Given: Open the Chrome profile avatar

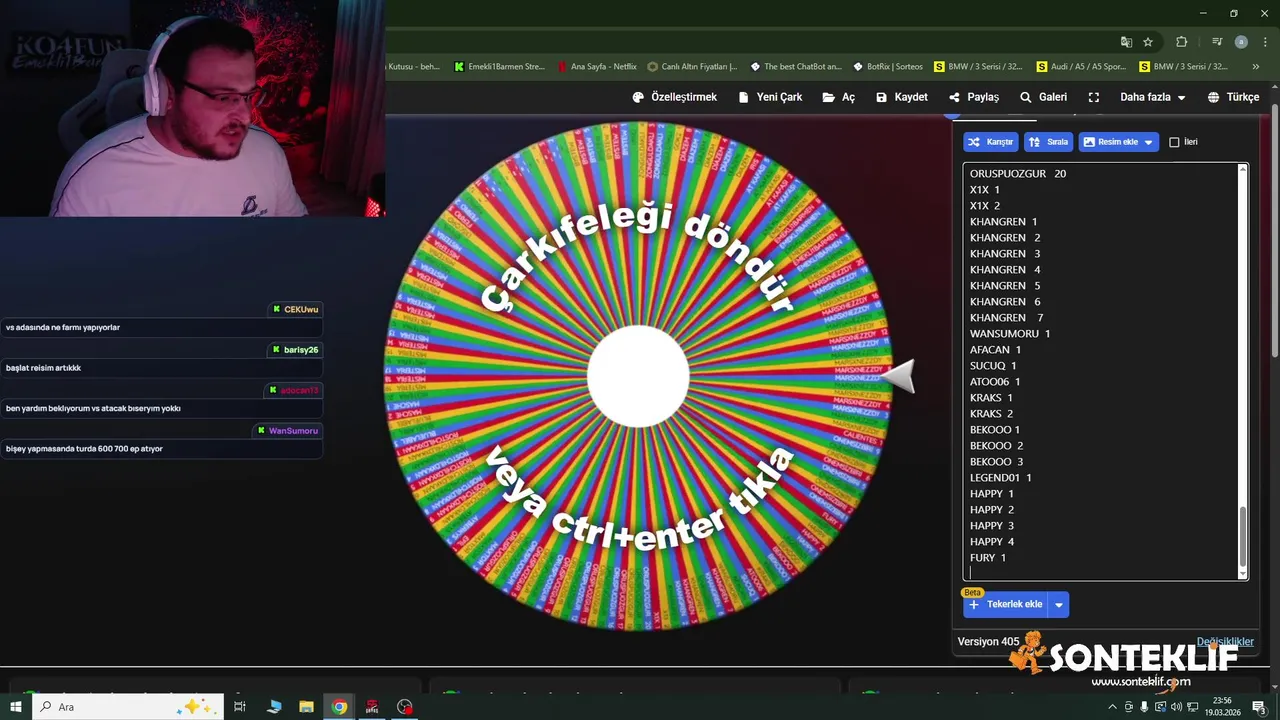Looking at the screenshot, I should [x=1241, y=42].
